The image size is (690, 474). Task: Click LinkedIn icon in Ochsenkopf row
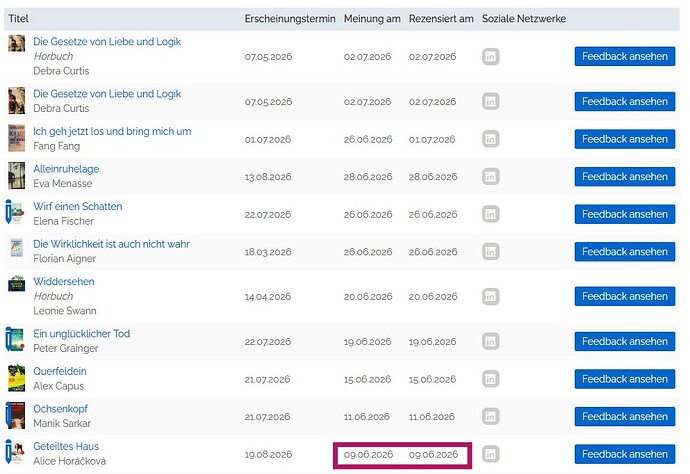[x=490, y=416]
